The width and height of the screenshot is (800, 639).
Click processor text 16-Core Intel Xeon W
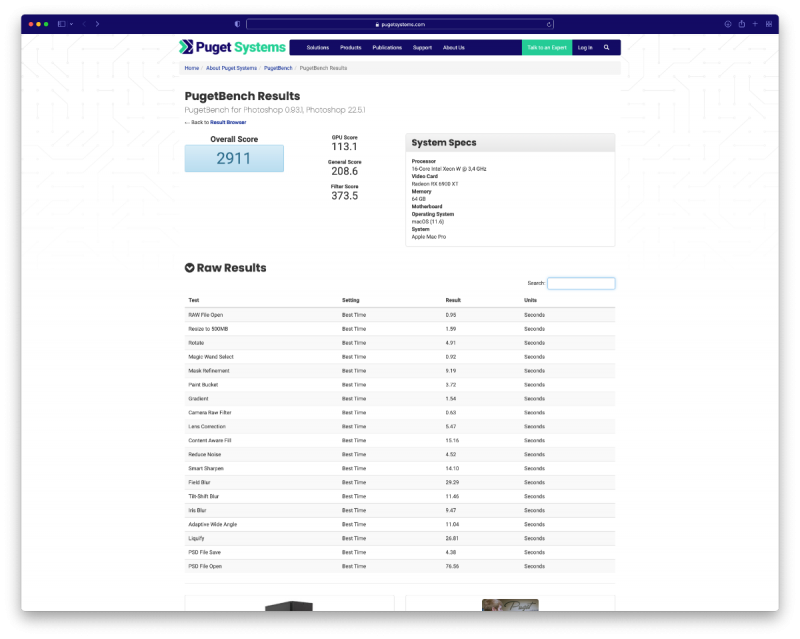tap(449, 169)
